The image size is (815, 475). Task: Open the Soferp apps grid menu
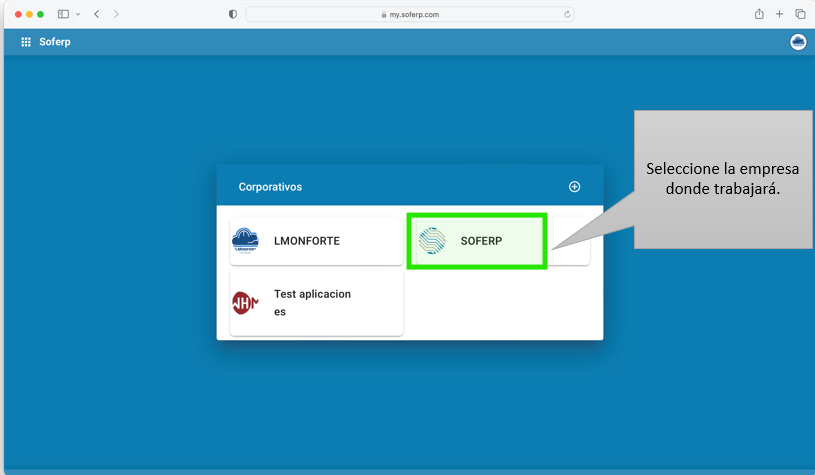click(x=25, y=42)
